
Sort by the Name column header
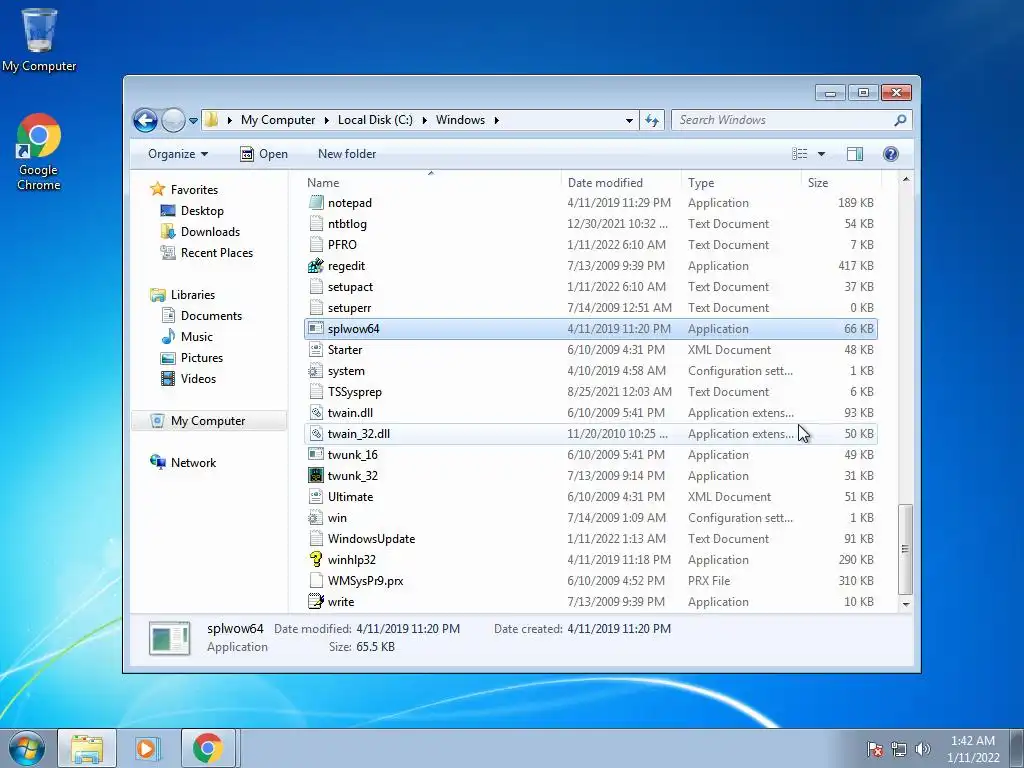[x=431, y=183]
